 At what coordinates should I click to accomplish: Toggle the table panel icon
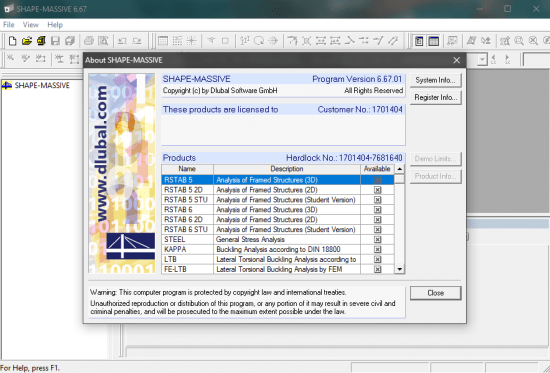434,41
